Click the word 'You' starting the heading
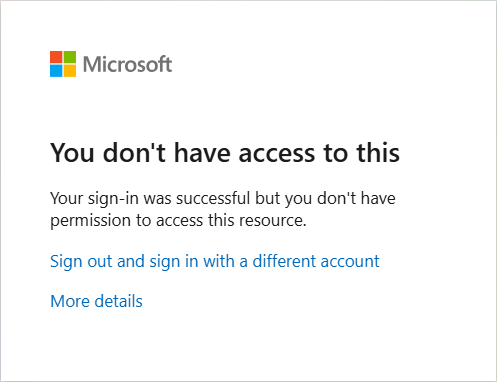Screen dimensions: 497x382 tap(72, 153)
